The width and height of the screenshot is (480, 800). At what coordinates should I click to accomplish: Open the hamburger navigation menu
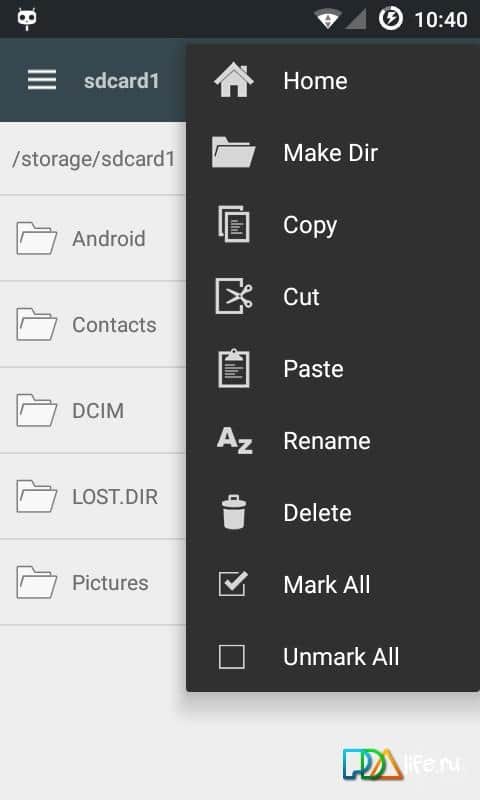[x=42, y=80]
